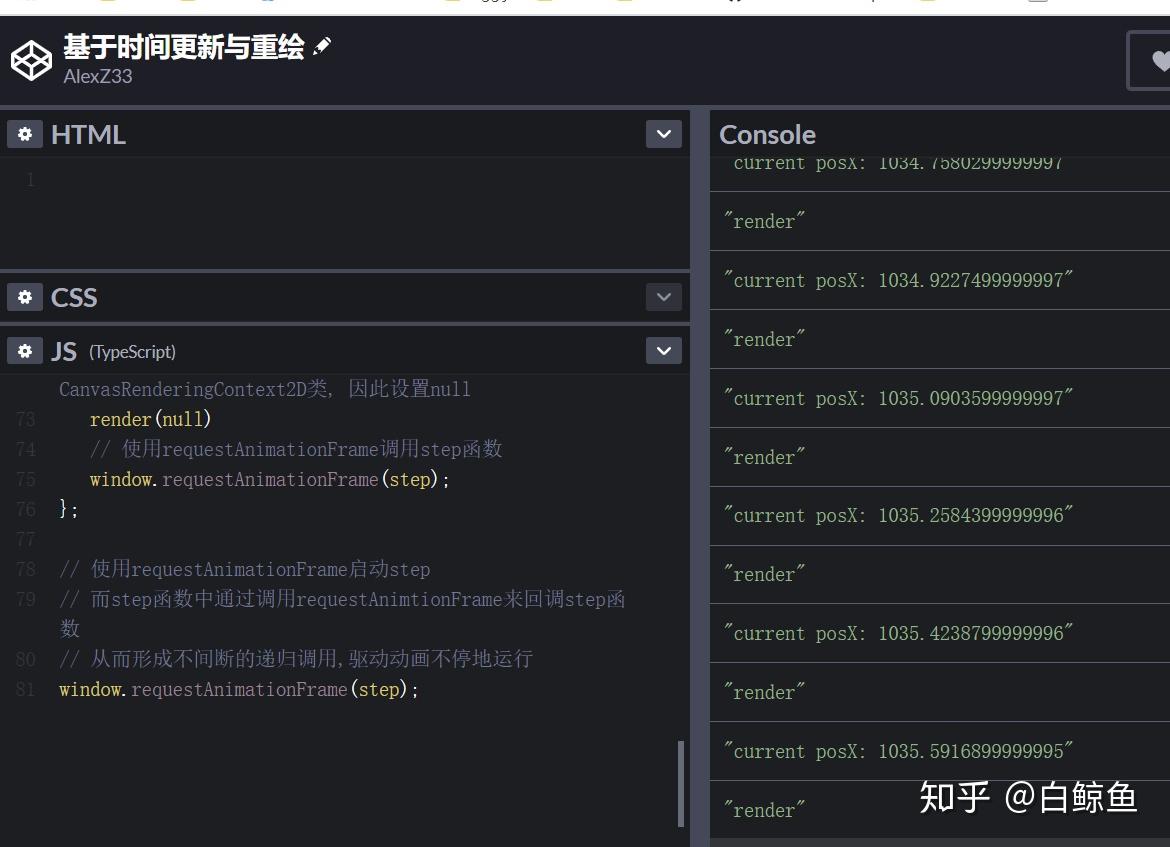
Task: Expand the HTML panel dropdown chevron
Action: pos(663,134)
